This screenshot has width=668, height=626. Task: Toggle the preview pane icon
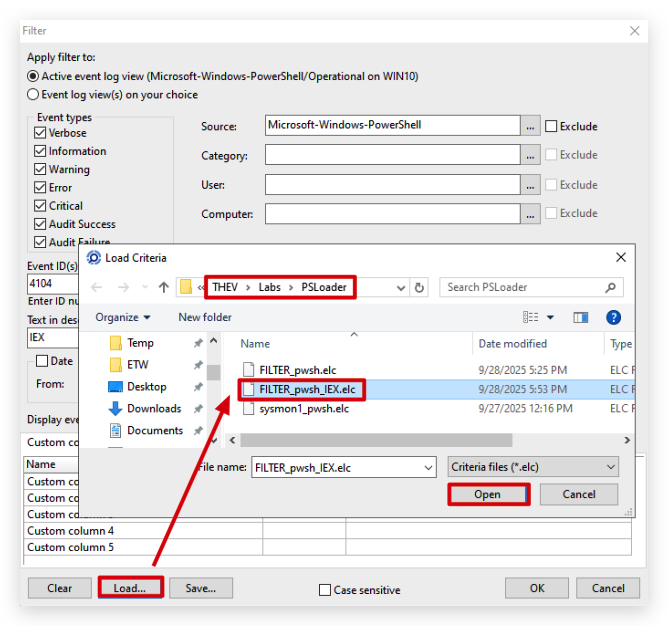(x=580, y=317)
